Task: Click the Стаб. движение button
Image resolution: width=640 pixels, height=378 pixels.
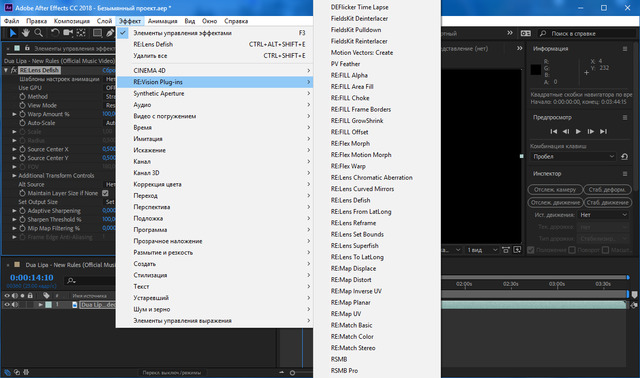Action: click(x=607, y=202)
